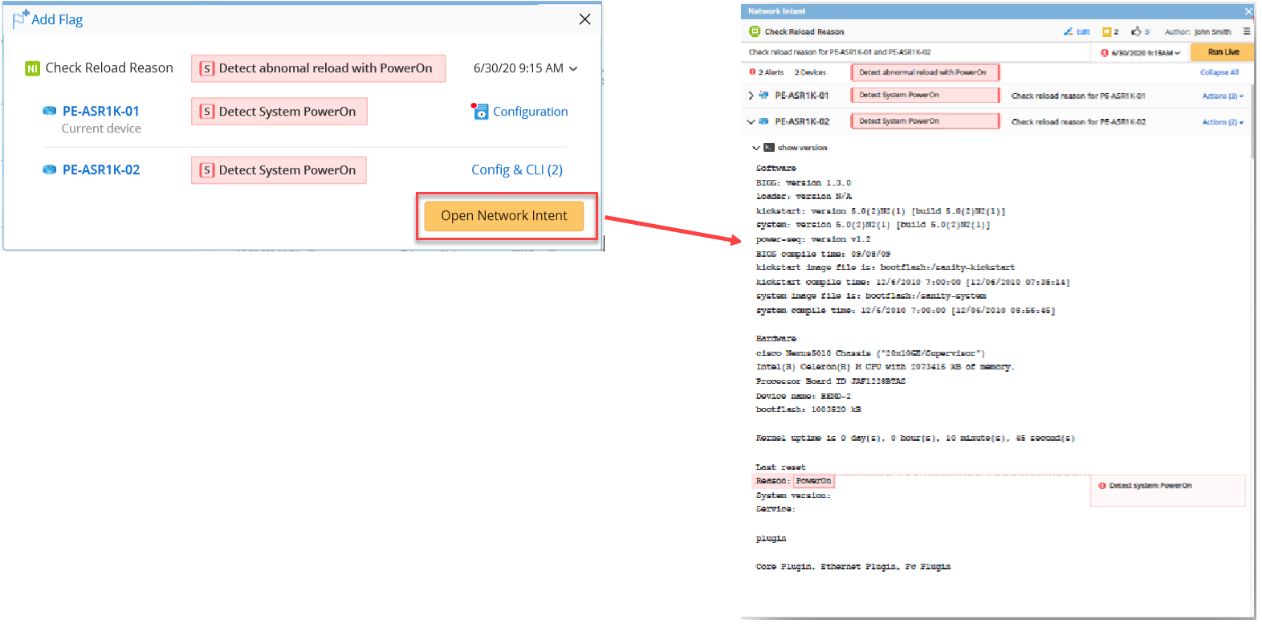Click the Config & CLI (2) link
The width and height of the screenshot is (1262, 628).
click(517, 170)
